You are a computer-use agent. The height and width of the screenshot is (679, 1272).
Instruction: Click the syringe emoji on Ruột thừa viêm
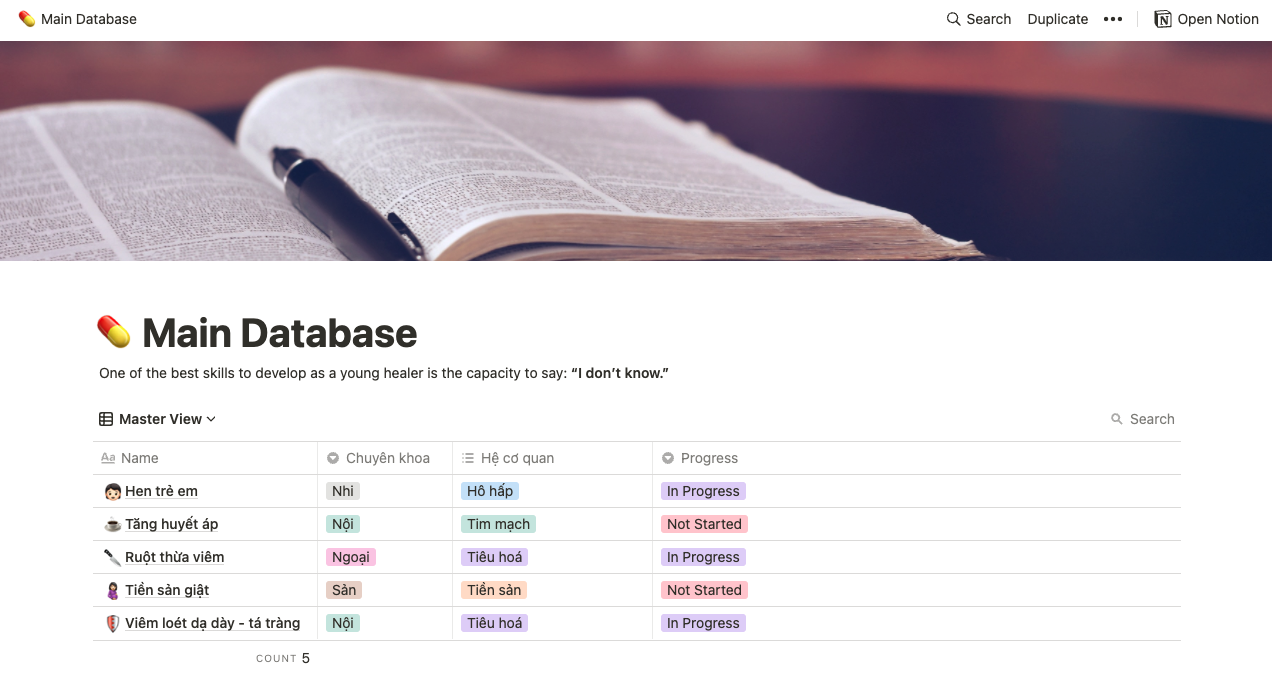coord(112,556)
